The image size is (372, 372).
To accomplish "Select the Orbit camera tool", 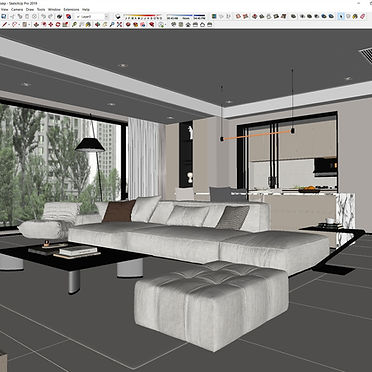I will [x=97, y=24].
